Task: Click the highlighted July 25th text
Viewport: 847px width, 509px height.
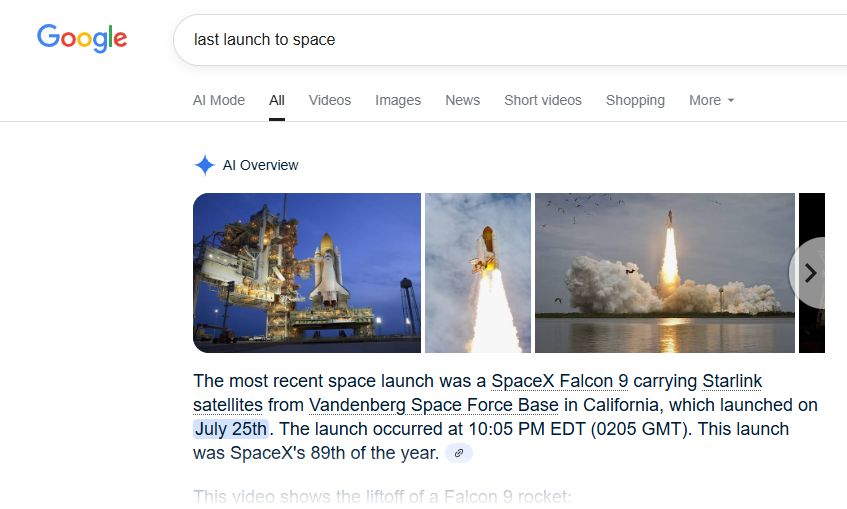Action: (x=231, y=429)
